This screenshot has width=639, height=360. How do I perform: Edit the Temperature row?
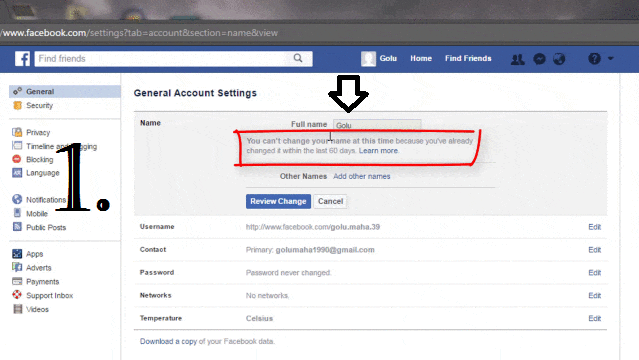[594, 318]
